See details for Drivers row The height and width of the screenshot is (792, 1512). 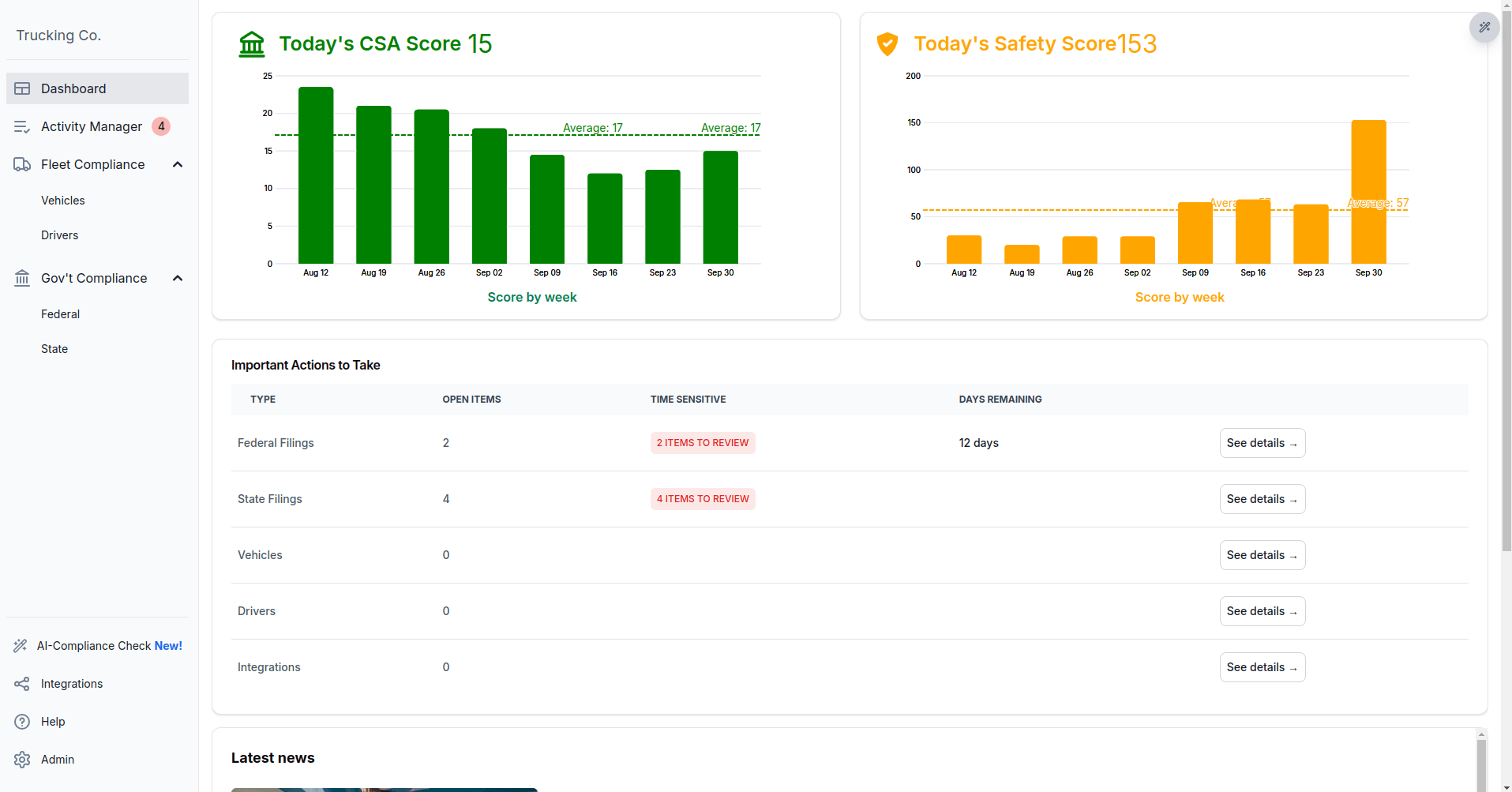(x=1263, y=611)
